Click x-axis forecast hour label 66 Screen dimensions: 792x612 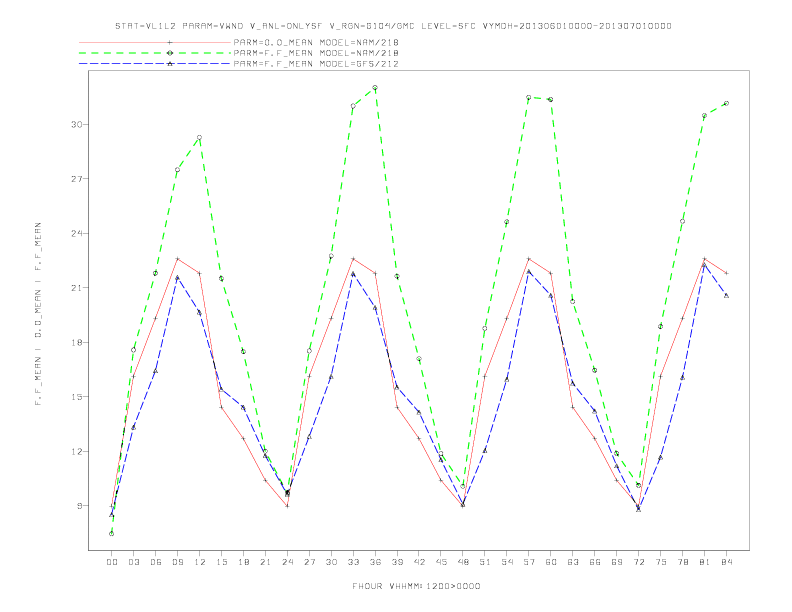[x=595, y=562]
